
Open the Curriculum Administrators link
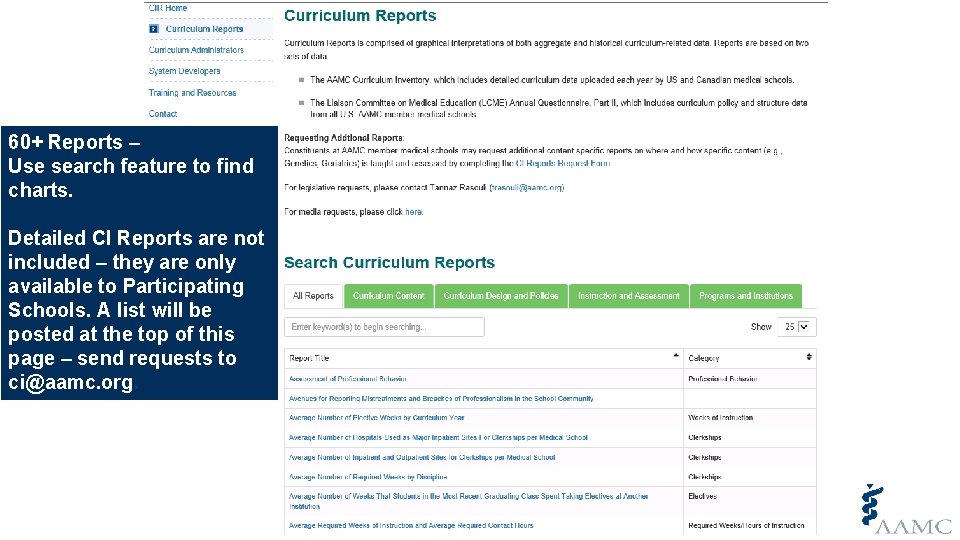196,50
